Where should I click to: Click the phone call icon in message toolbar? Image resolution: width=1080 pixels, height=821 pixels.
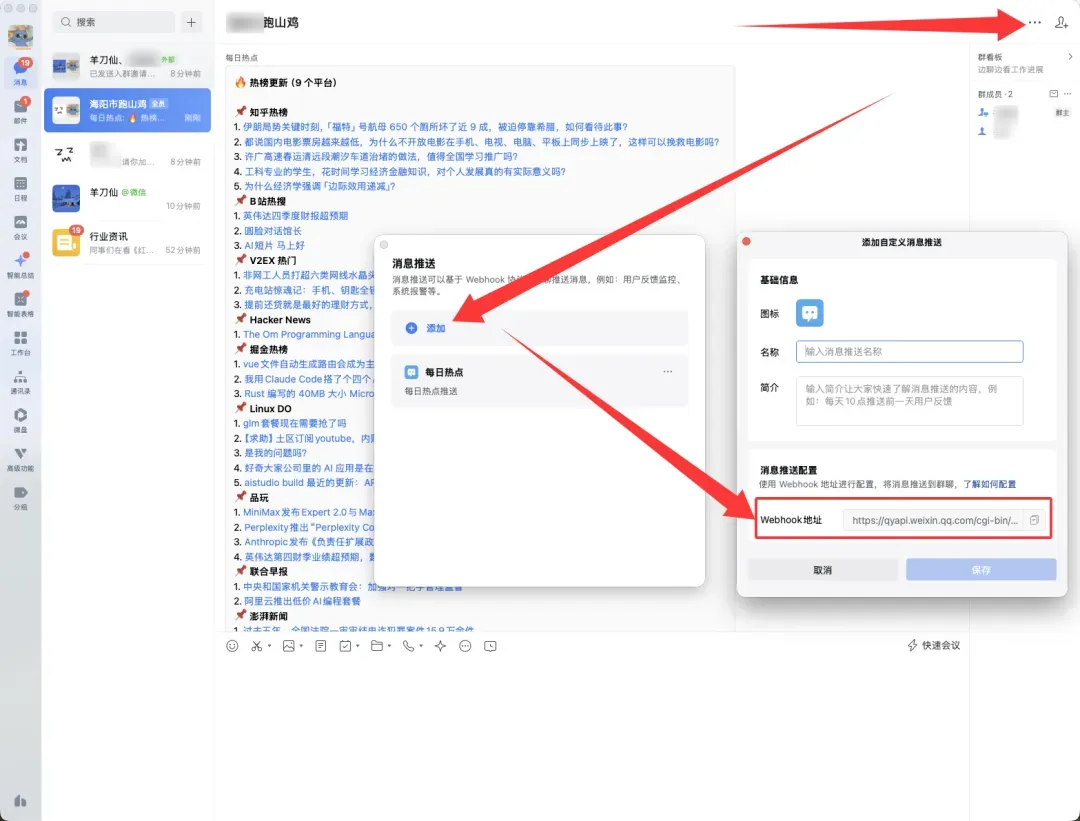point(408,646)
